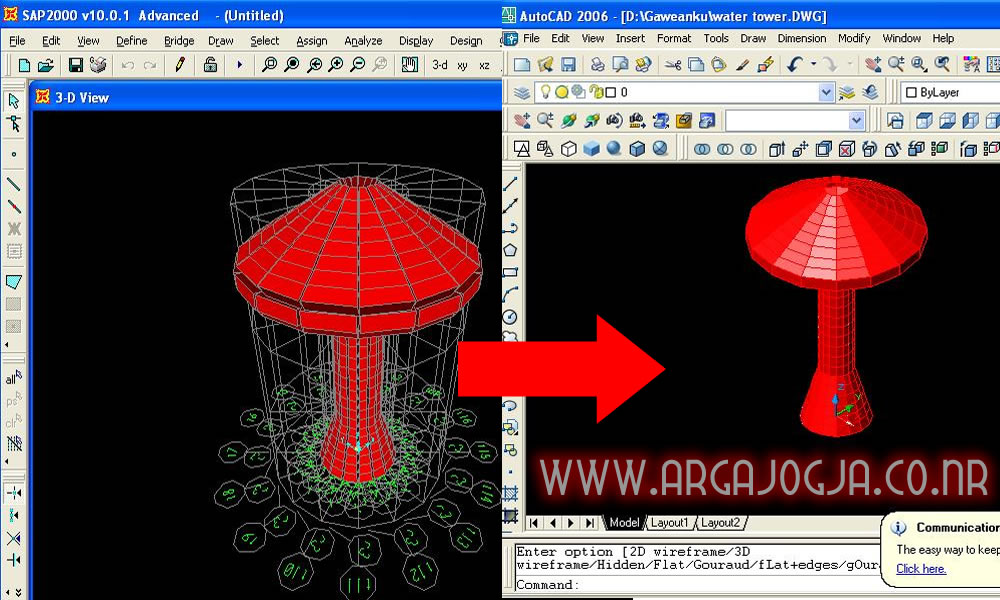Screen dimensions: 1000x600
Task: Open Modify menu in AutoCAD
Action: click(x=854, y=38)
